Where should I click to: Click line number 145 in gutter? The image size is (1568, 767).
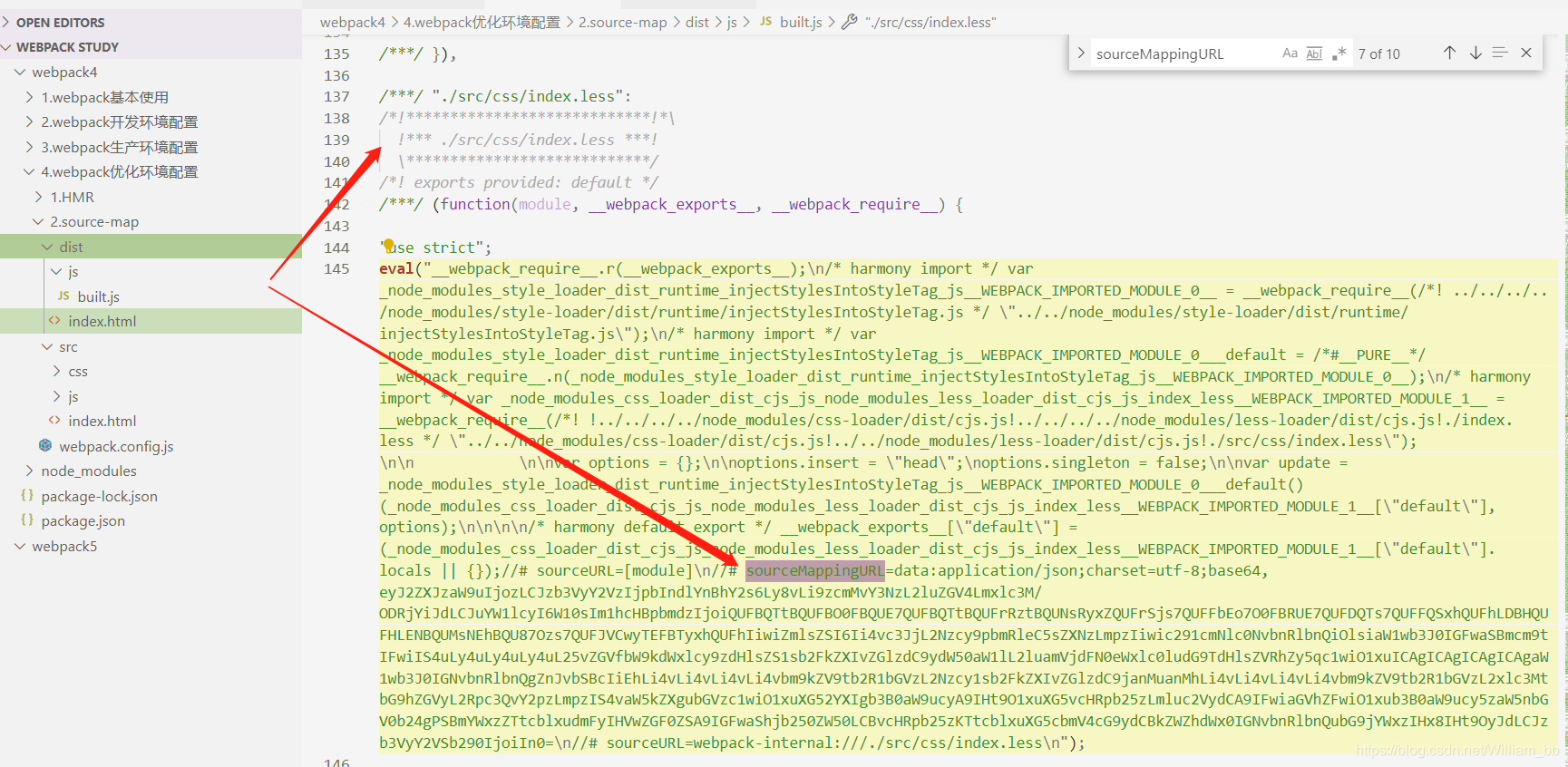click(x=336, y=268)
